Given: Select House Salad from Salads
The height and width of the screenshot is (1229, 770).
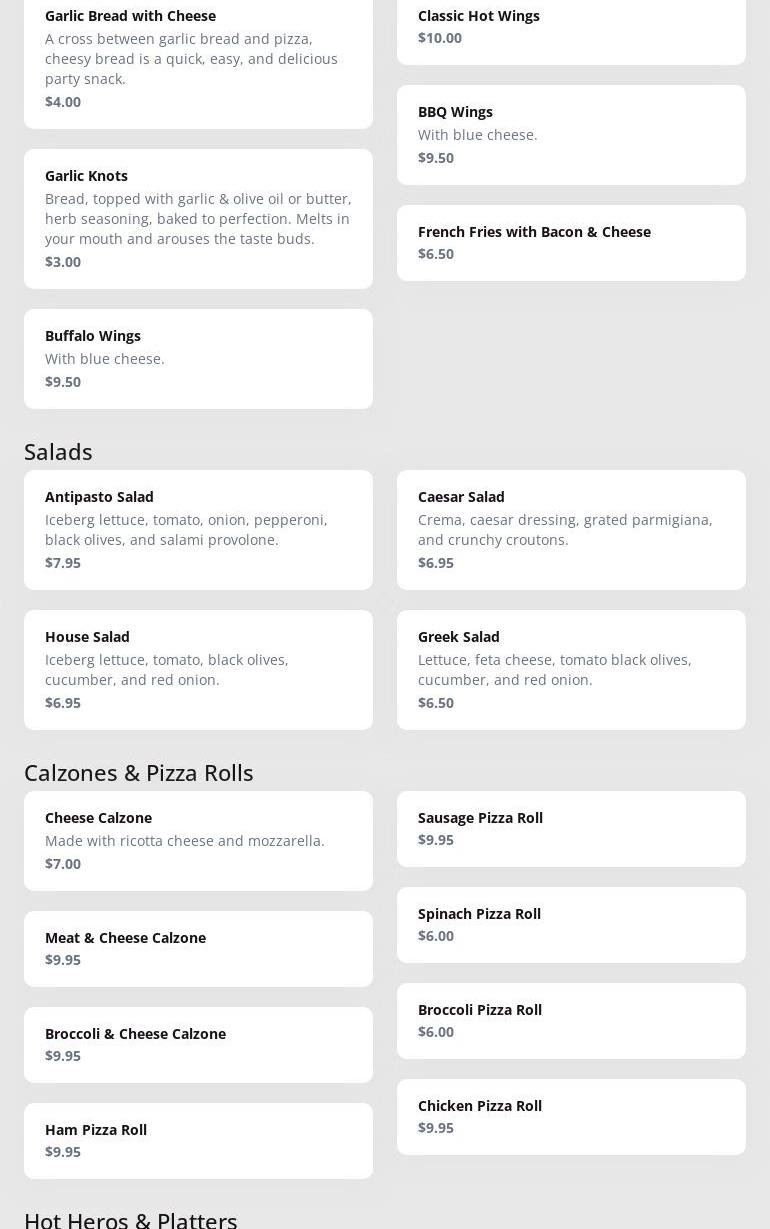Looking at the screenshot, I should point(198,669).
